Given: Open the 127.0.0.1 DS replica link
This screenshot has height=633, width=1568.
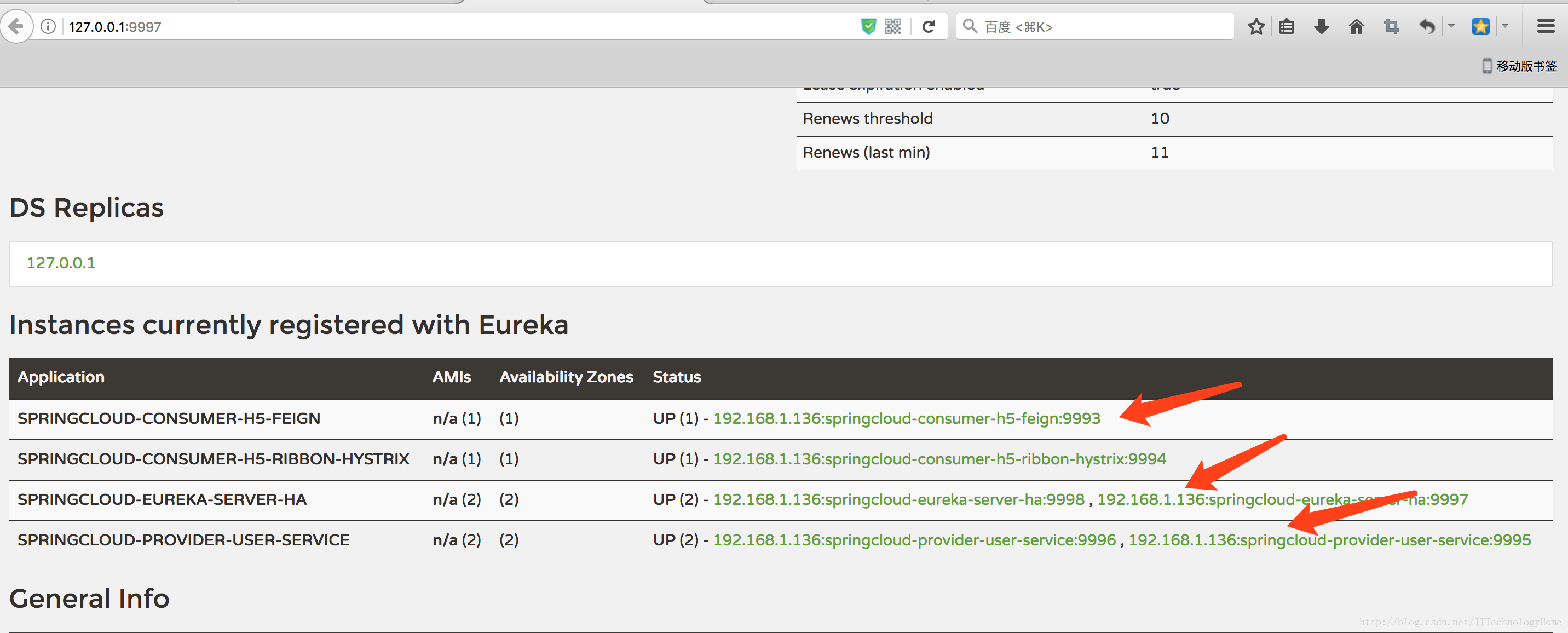Looking at the screenshot, I should click(x=61, y=263).
